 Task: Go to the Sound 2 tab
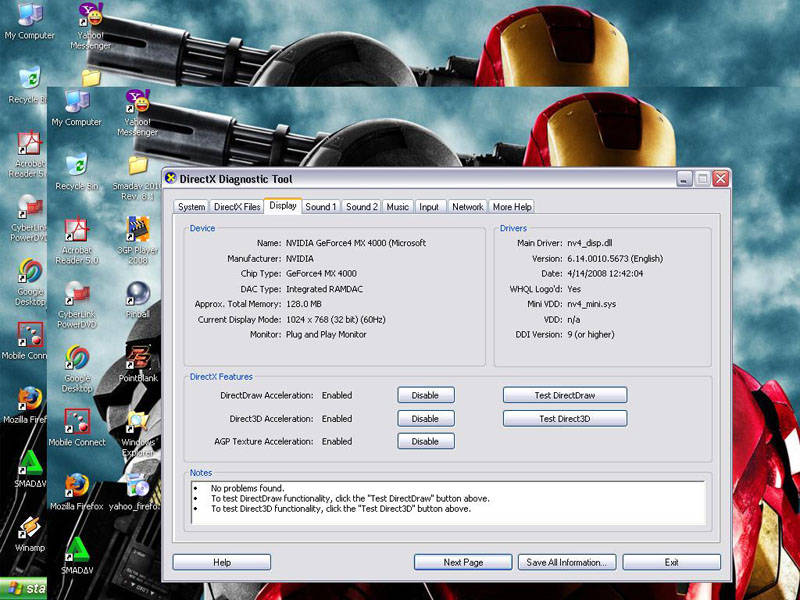[x=362, y=207]
